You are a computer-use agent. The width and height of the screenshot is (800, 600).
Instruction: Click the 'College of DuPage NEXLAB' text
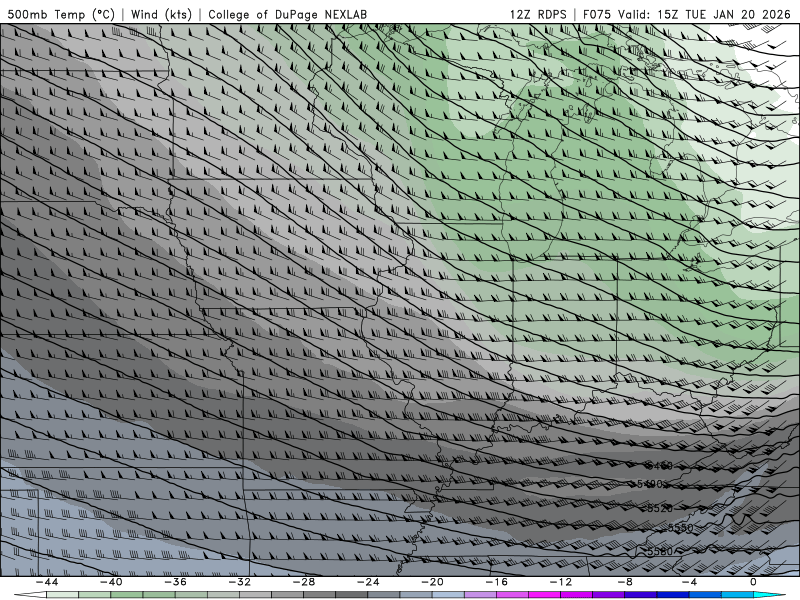[x=287, y=14]
